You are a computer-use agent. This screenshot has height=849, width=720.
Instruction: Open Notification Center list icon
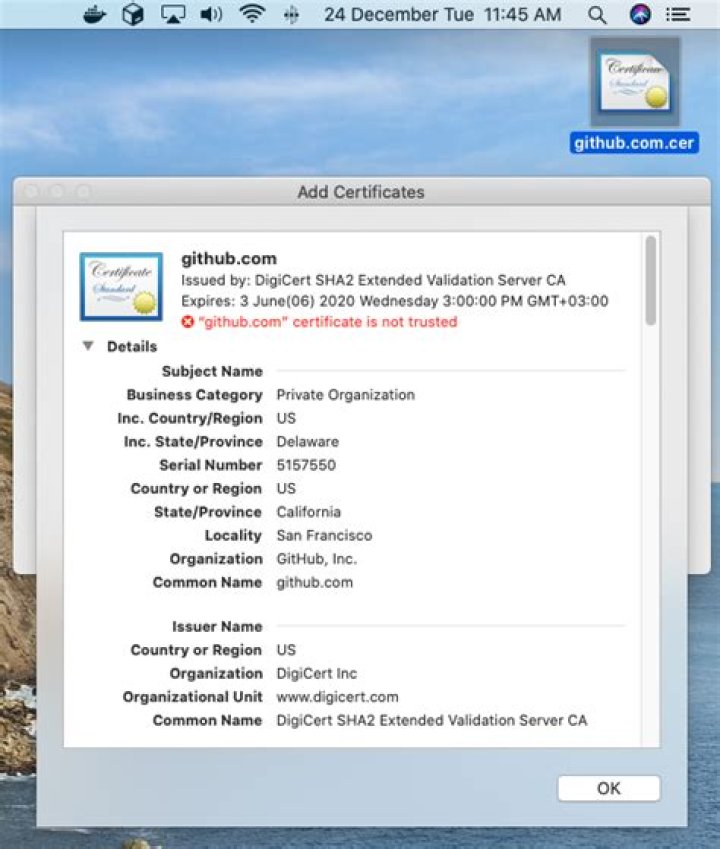pyautogui.click(x=678, y=15)
